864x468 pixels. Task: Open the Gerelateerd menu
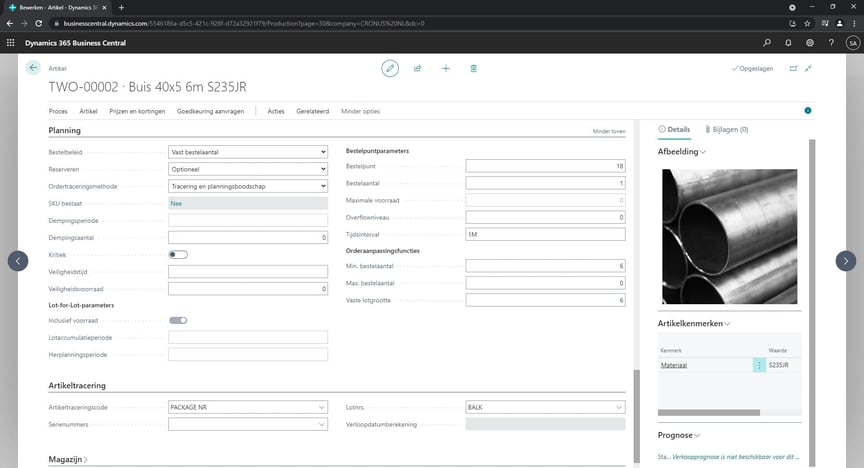click(312, 111)
